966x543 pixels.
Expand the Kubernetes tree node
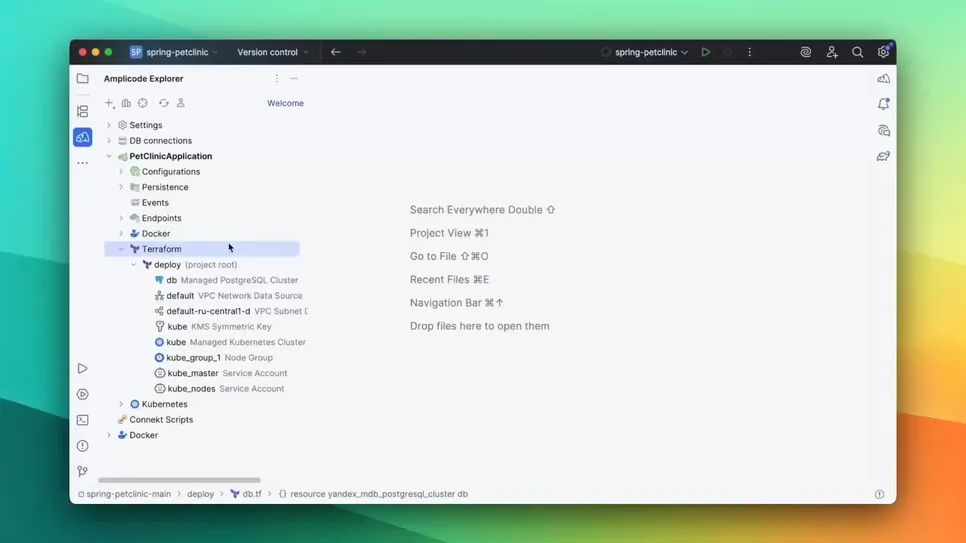point(121,404)
